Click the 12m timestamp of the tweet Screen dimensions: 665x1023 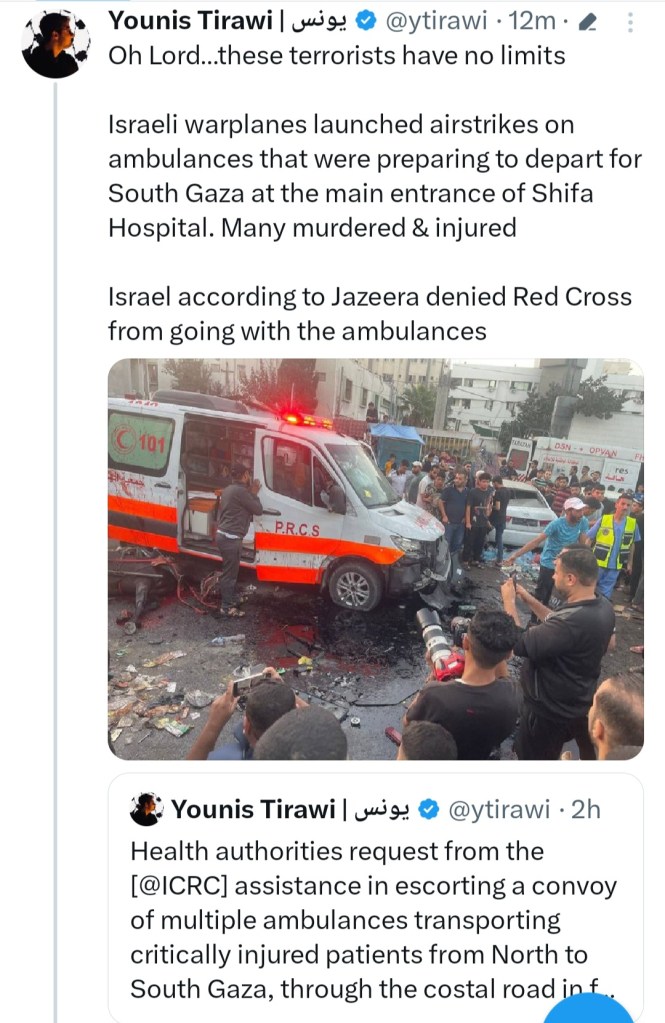[532, 22]
